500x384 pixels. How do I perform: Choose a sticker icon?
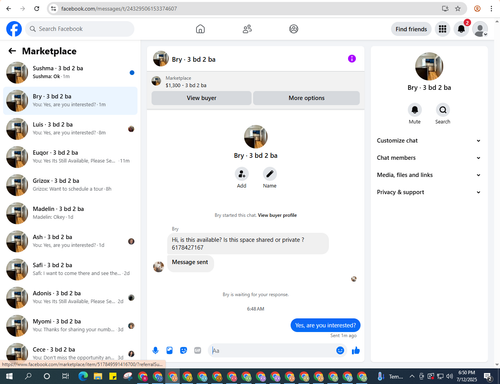(x=184, y=350)
